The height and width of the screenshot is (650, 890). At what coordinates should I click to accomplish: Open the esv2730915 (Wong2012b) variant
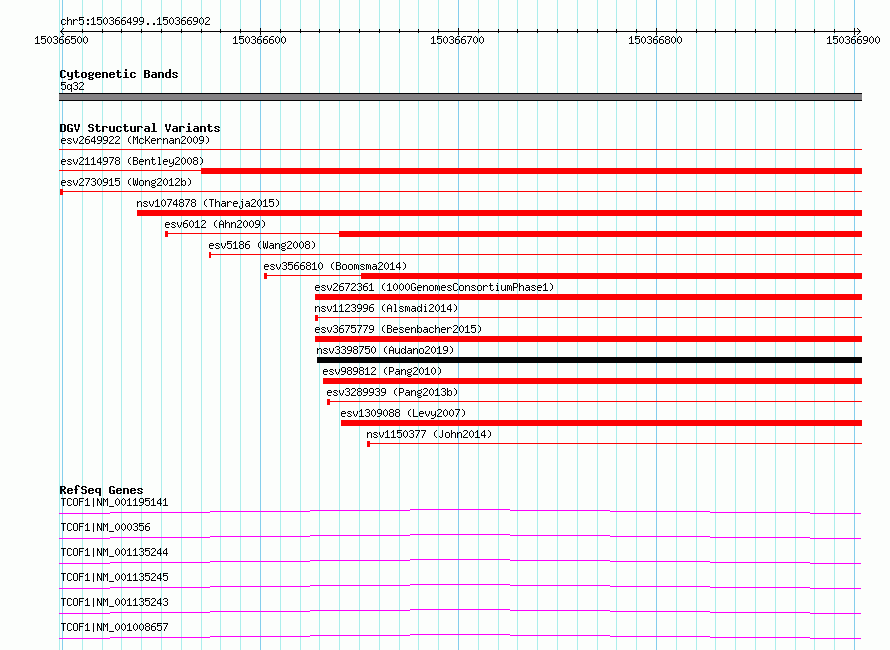pos(126,182)
